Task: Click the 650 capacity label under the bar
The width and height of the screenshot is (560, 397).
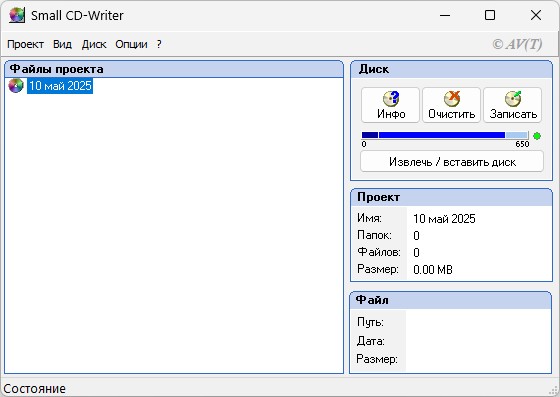Action: (522, 144)
